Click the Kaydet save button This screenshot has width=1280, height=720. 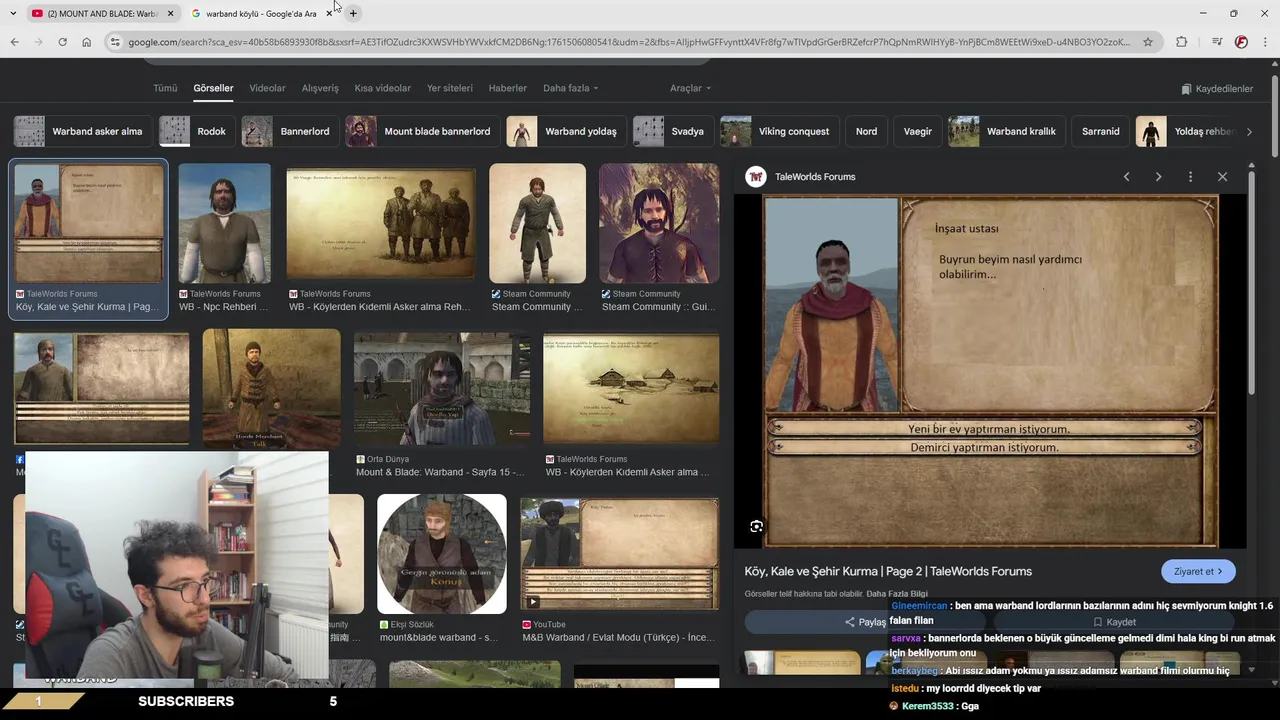point(1114,622)
